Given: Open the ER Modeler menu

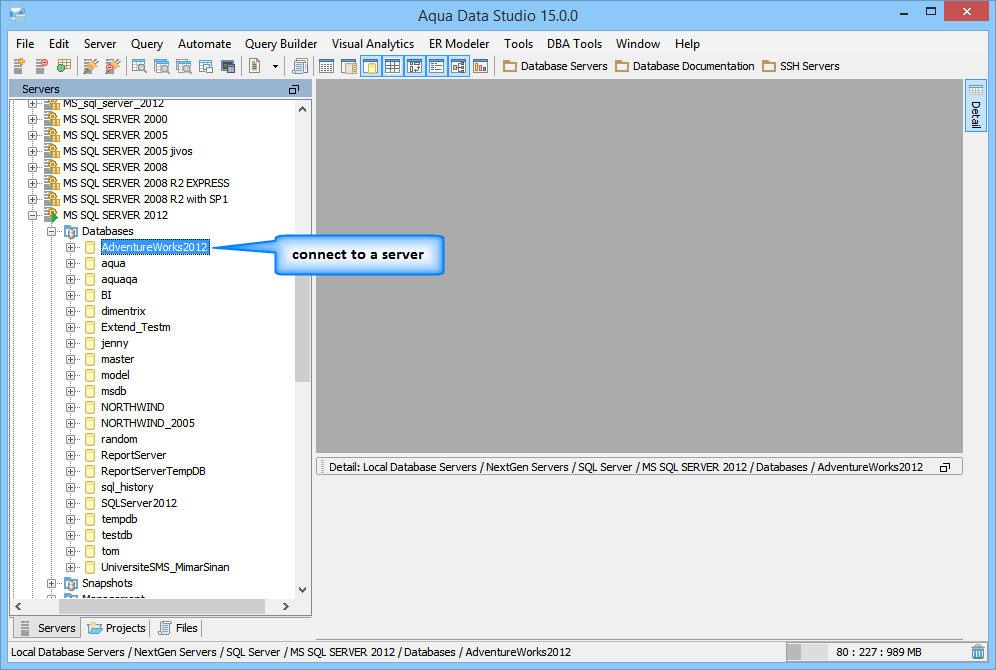Looking at the screenshot, I should [459, 44].
